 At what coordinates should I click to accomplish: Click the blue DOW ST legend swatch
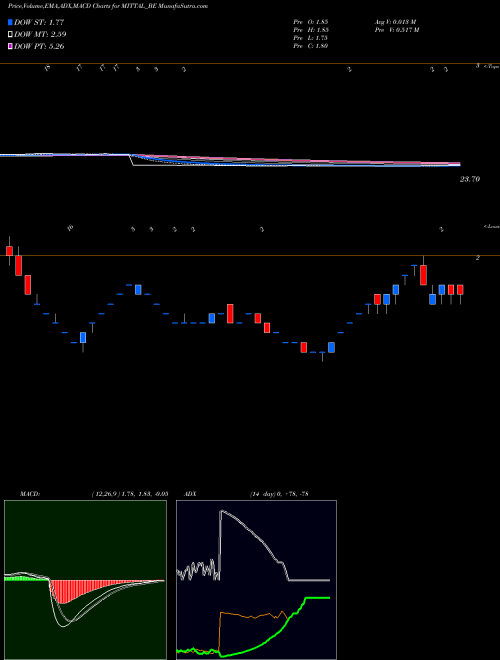[x=10, y=22]
